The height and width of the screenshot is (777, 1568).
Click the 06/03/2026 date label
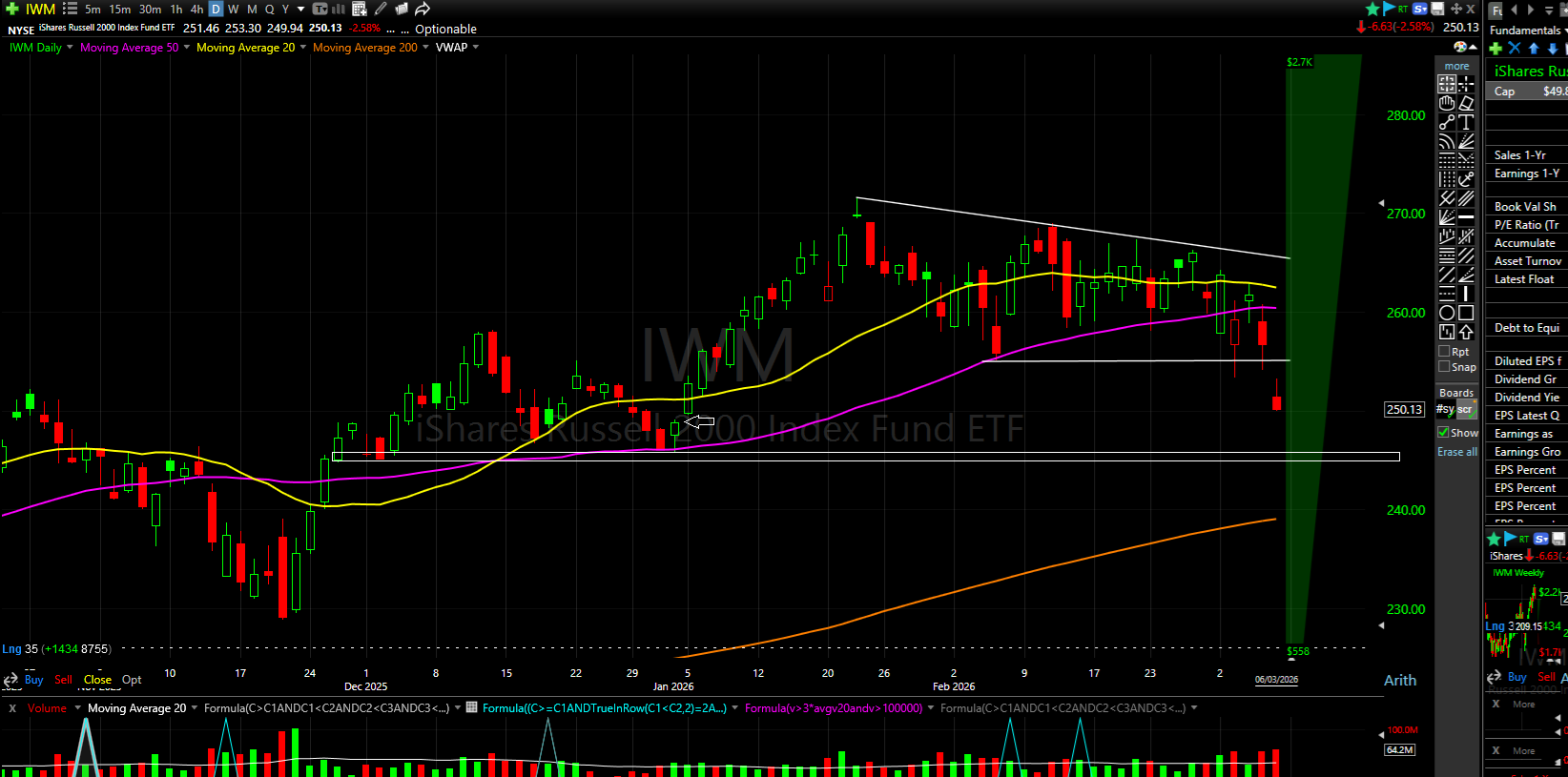(1276, 680)
